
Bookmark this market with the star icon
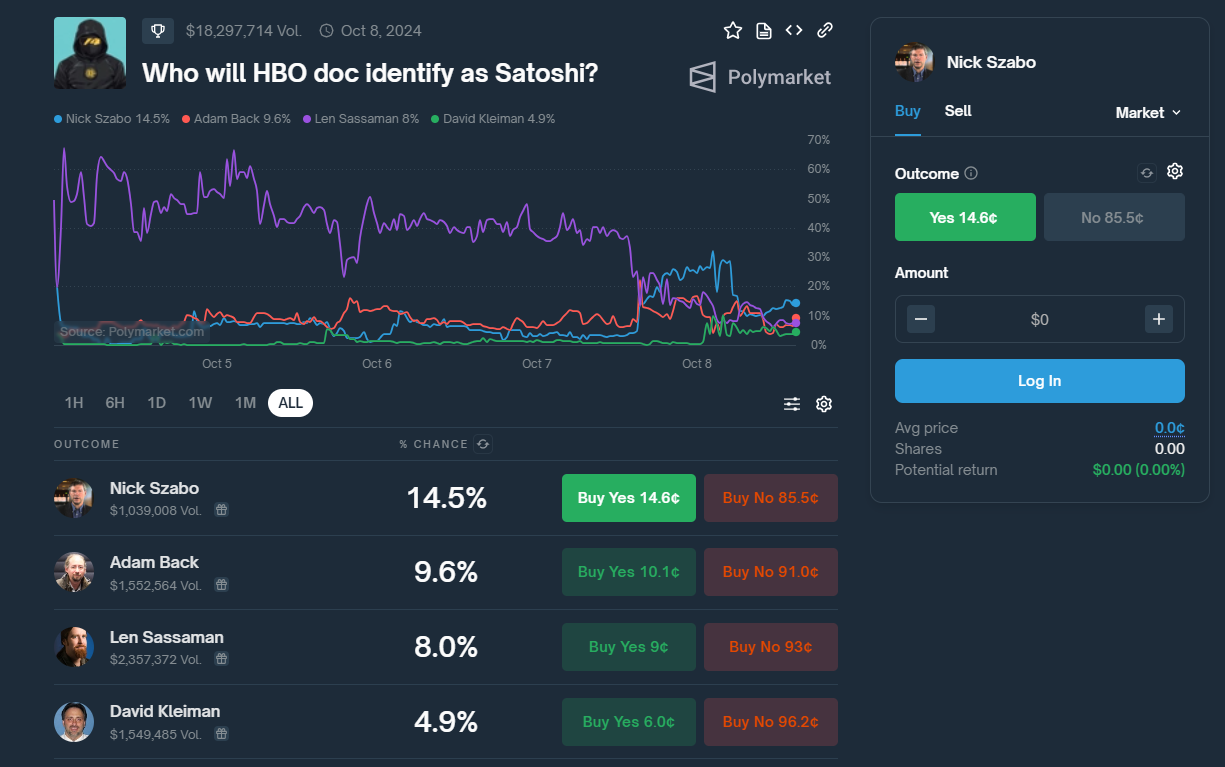[733, 31]
